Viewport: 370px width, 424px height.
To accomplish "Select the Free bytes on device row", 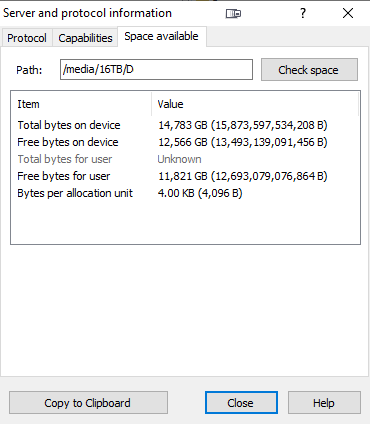I will 185,142.
